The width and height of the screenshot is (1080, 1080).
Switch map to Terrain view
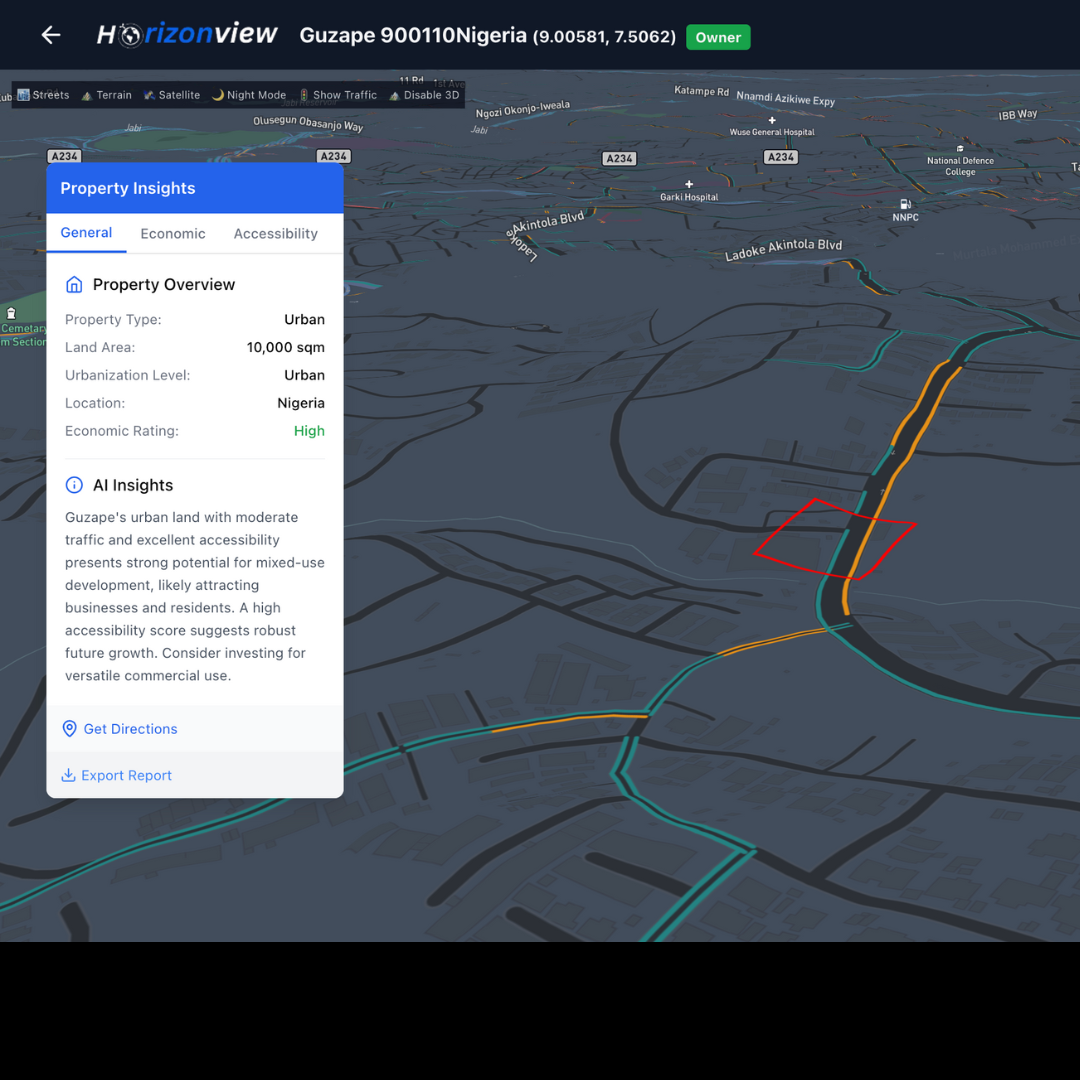106,95
